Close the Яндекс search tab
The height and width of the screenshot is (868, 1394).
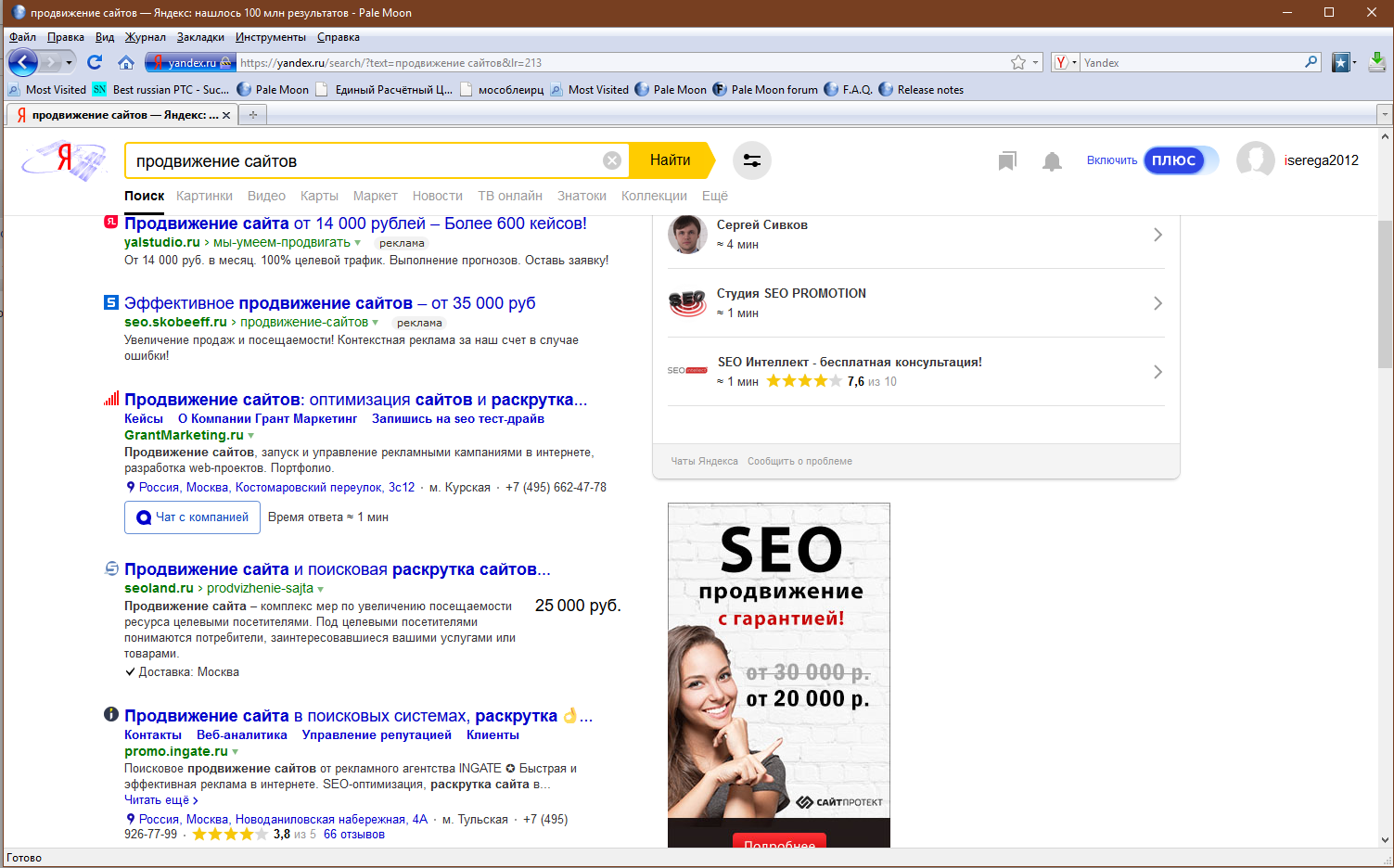click(x=226, y=115)
